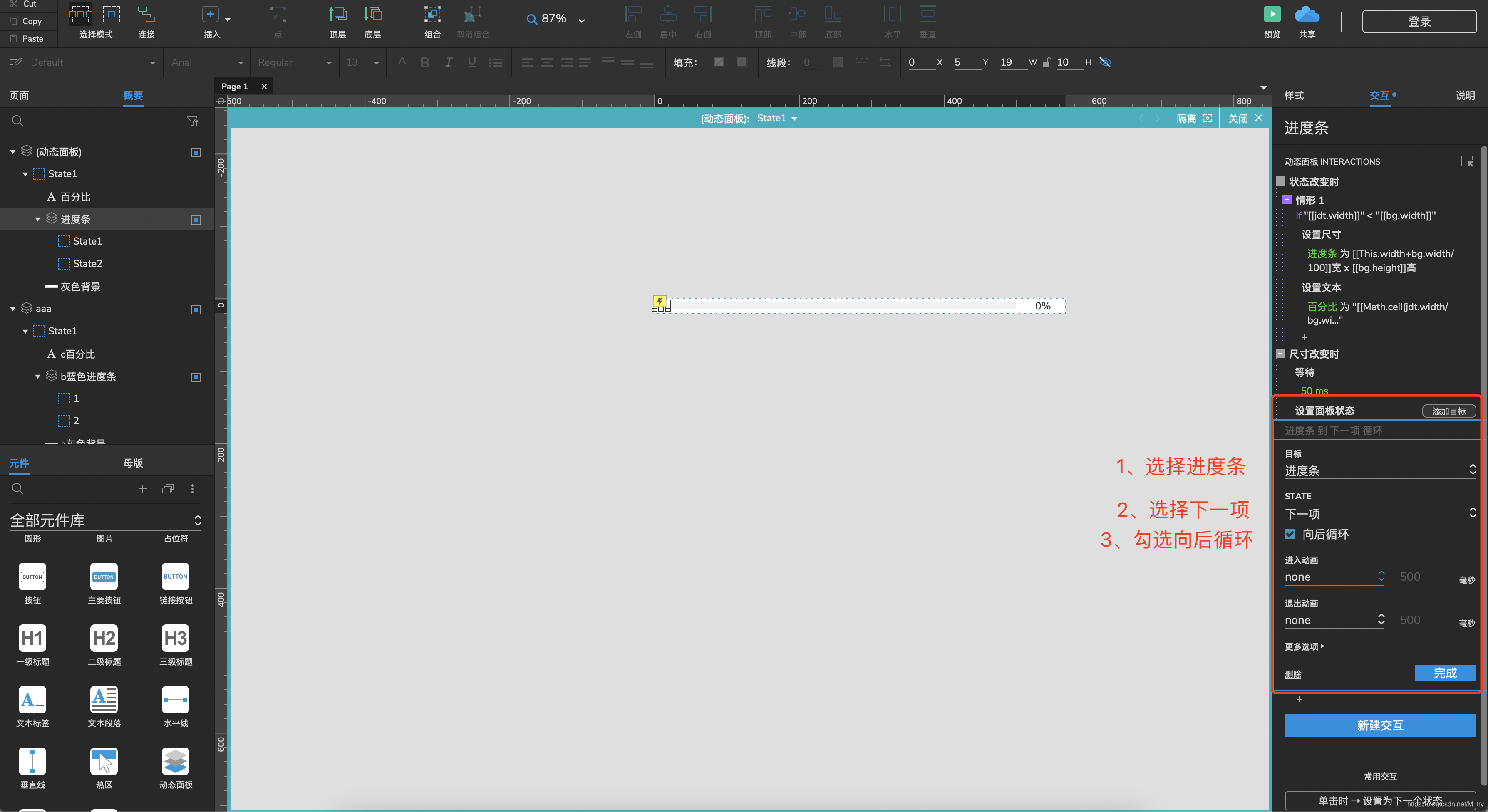Select the 动态面板 widget icon
Image resolution: width=1488 pixels, height=812 pixels.
coord(176,761)
